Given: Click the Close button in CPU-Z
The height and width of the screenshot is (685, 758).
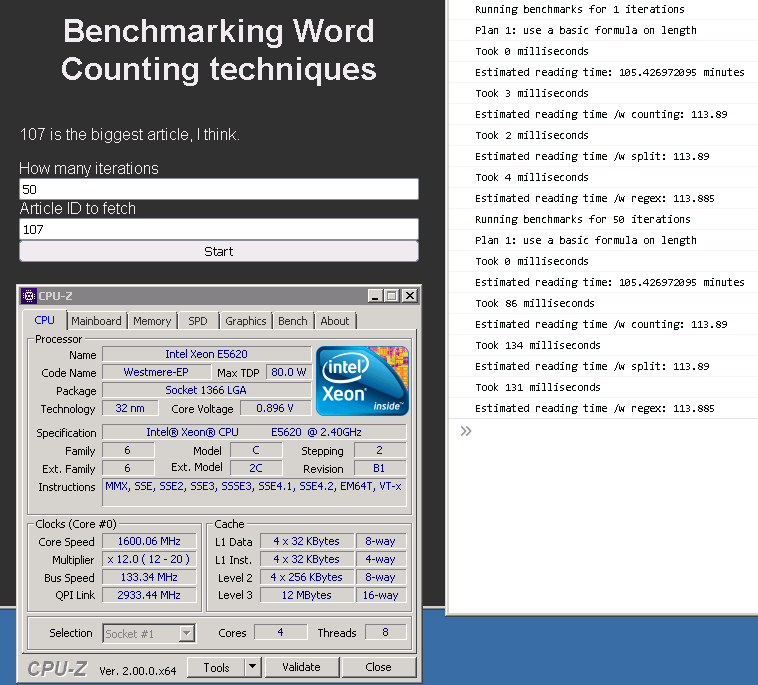Looking at the screenshot, I should (378, 667).
